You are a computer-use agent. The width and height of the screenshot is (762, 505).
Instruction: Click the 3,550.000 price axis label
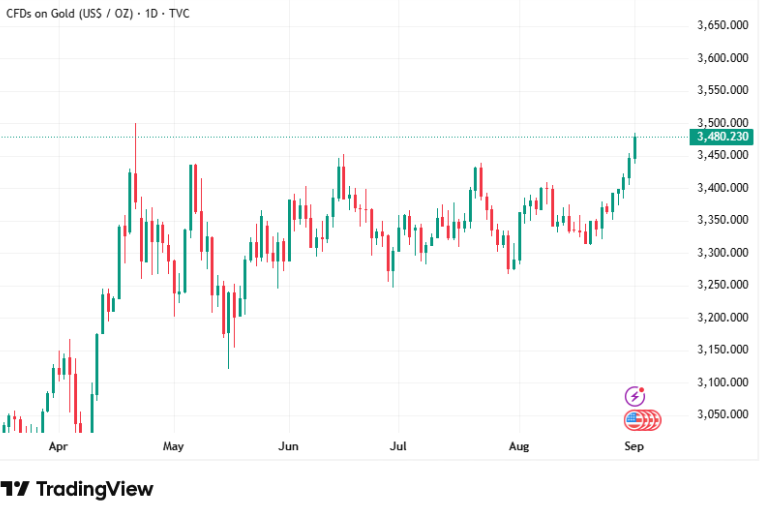pos(722,90)
